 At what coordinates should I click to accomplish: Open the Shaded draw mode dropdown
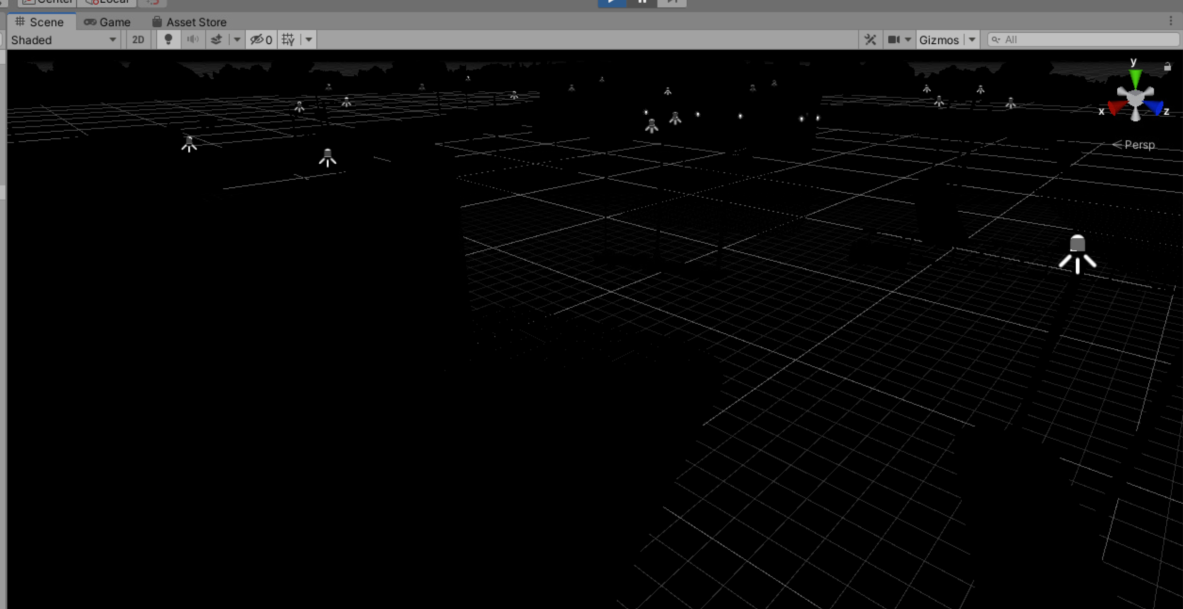point(65,40)
